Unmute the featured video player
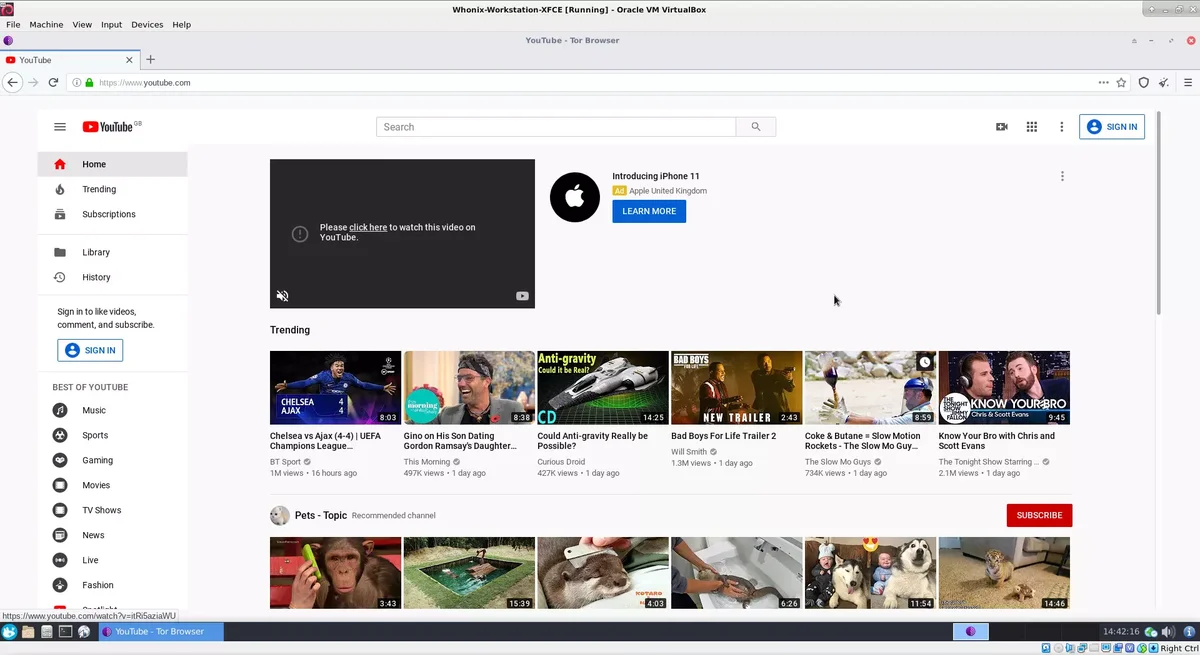The width and height of the screenshot is (1200, 655). pyautogui.click(x=282, y=295)
